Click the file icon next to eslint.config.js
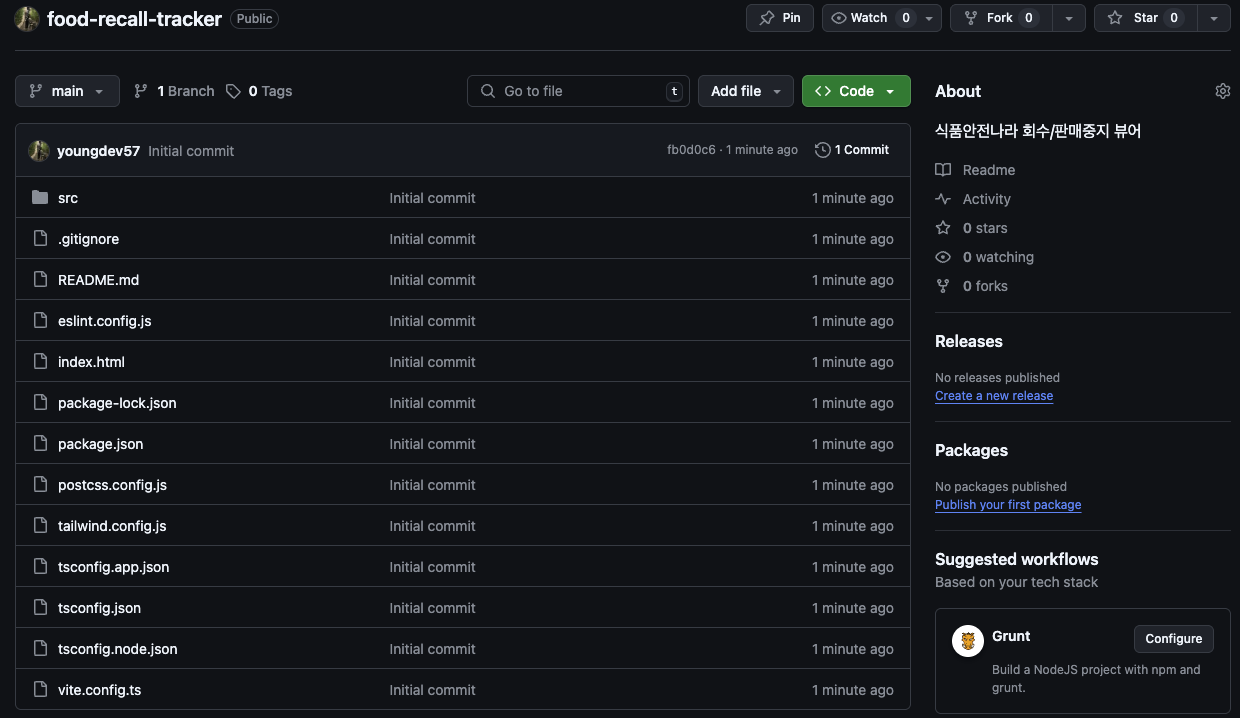The image size is (1240, 718). tap(40, 321)
